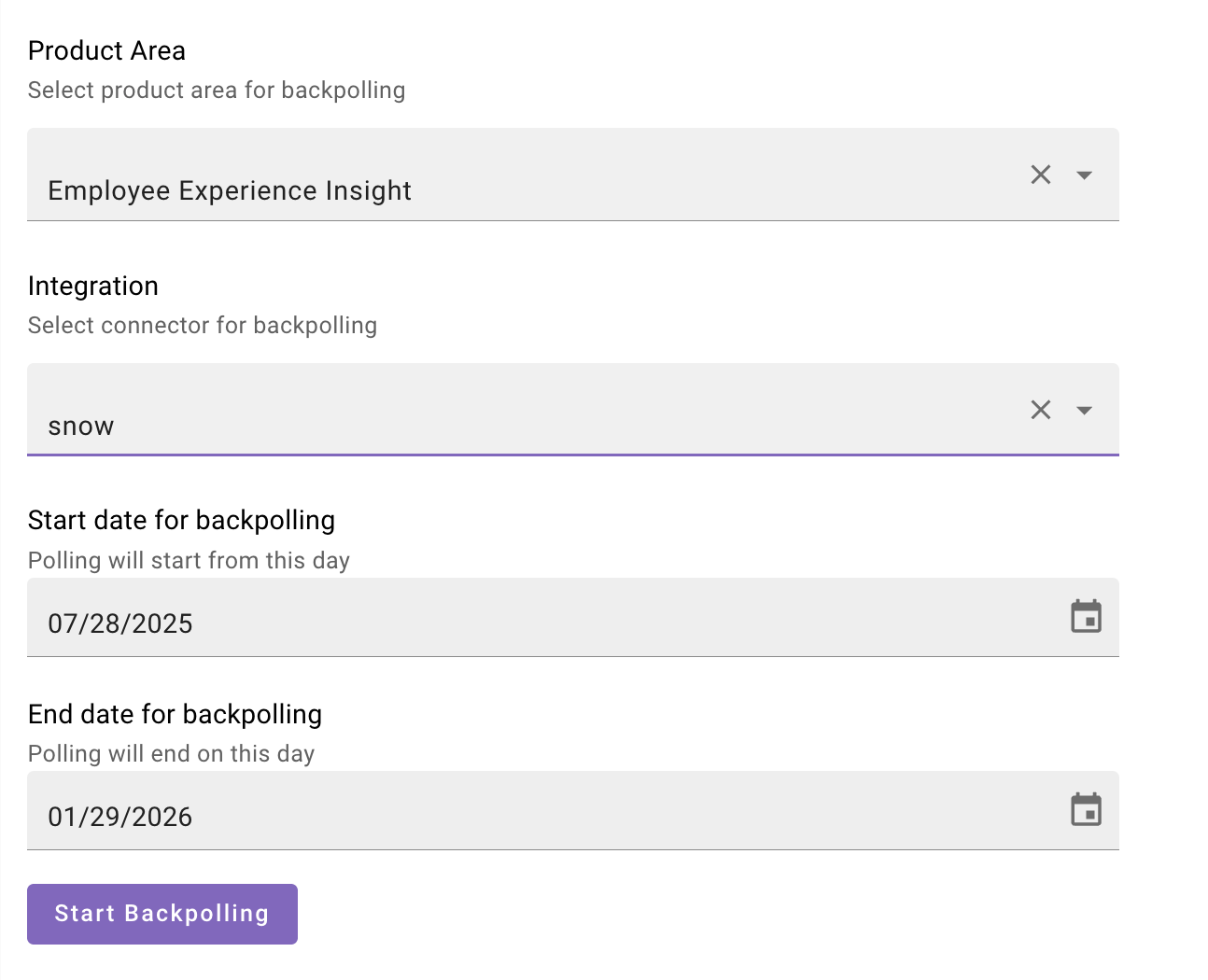This screenshot has width=1208, height=980.
Task: Click the Start date for backpolling label
Action: click(x=181, y=520)
